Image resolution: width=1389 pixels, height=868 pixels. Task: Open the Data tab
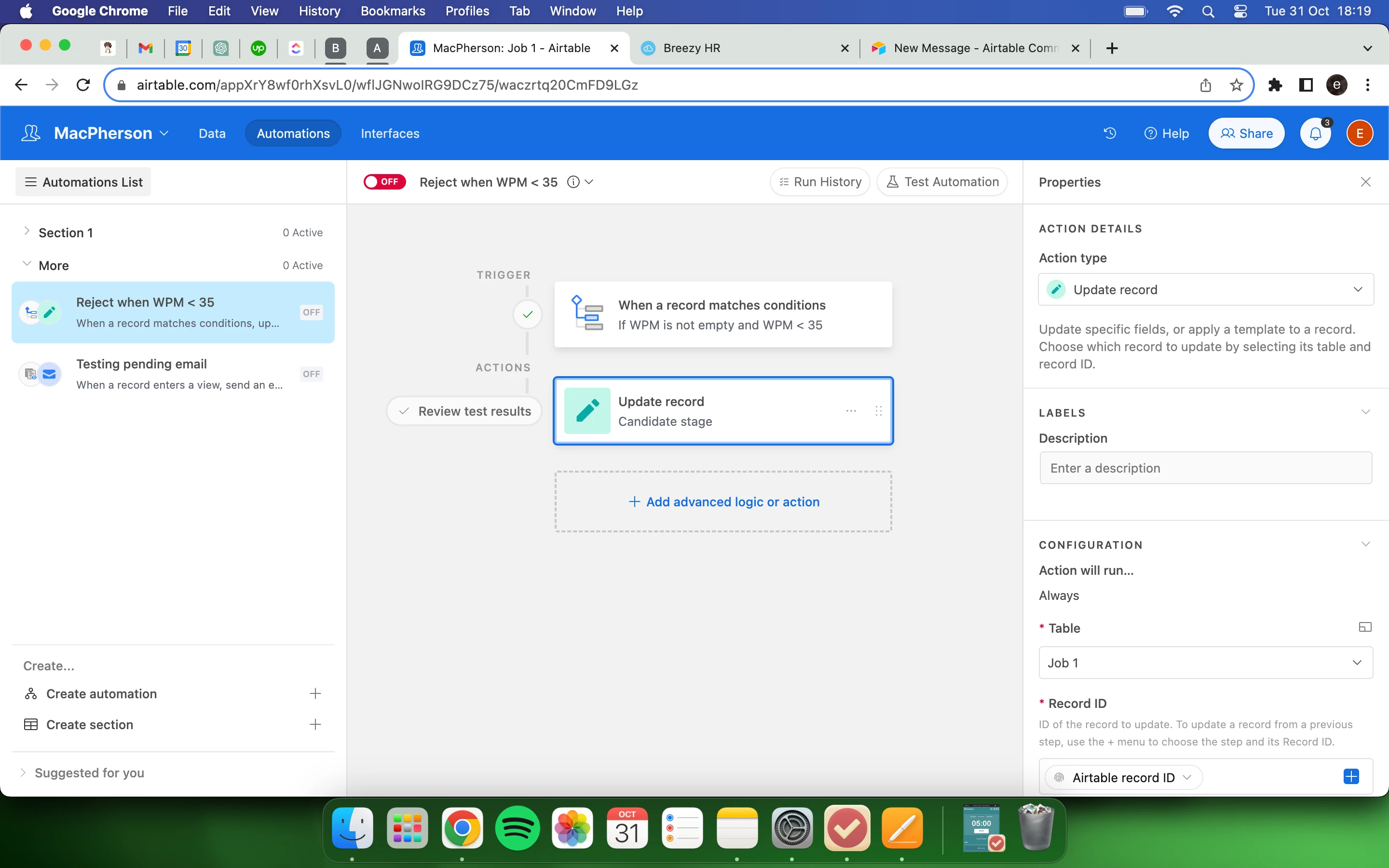pos(212,133)
